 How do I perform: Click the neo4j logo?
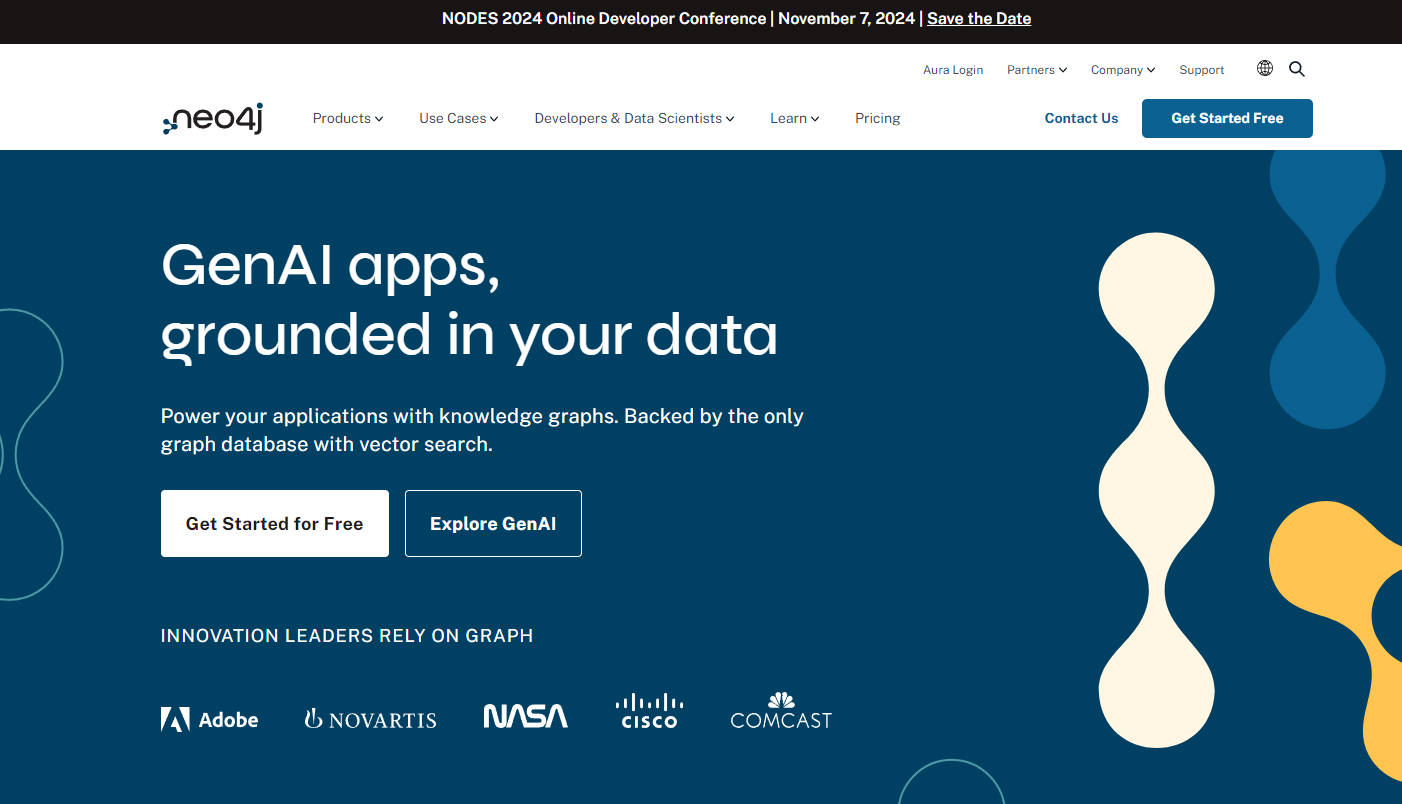[212, 119]
